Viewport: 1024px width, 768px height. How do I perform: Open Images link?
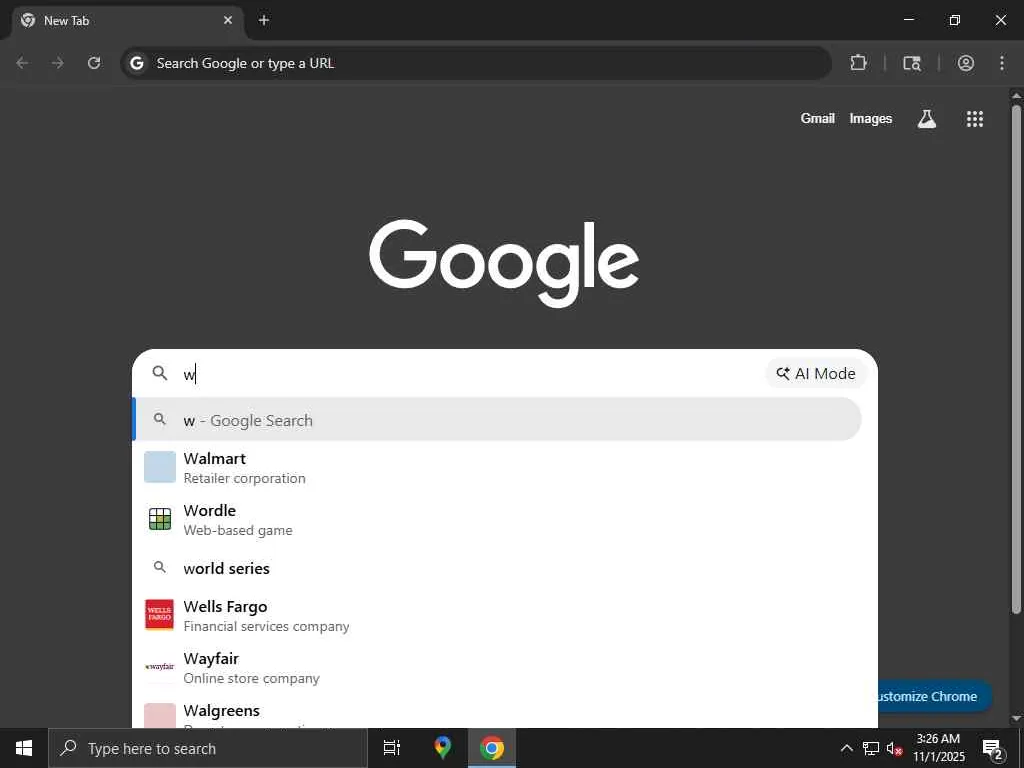click(871, 118)
